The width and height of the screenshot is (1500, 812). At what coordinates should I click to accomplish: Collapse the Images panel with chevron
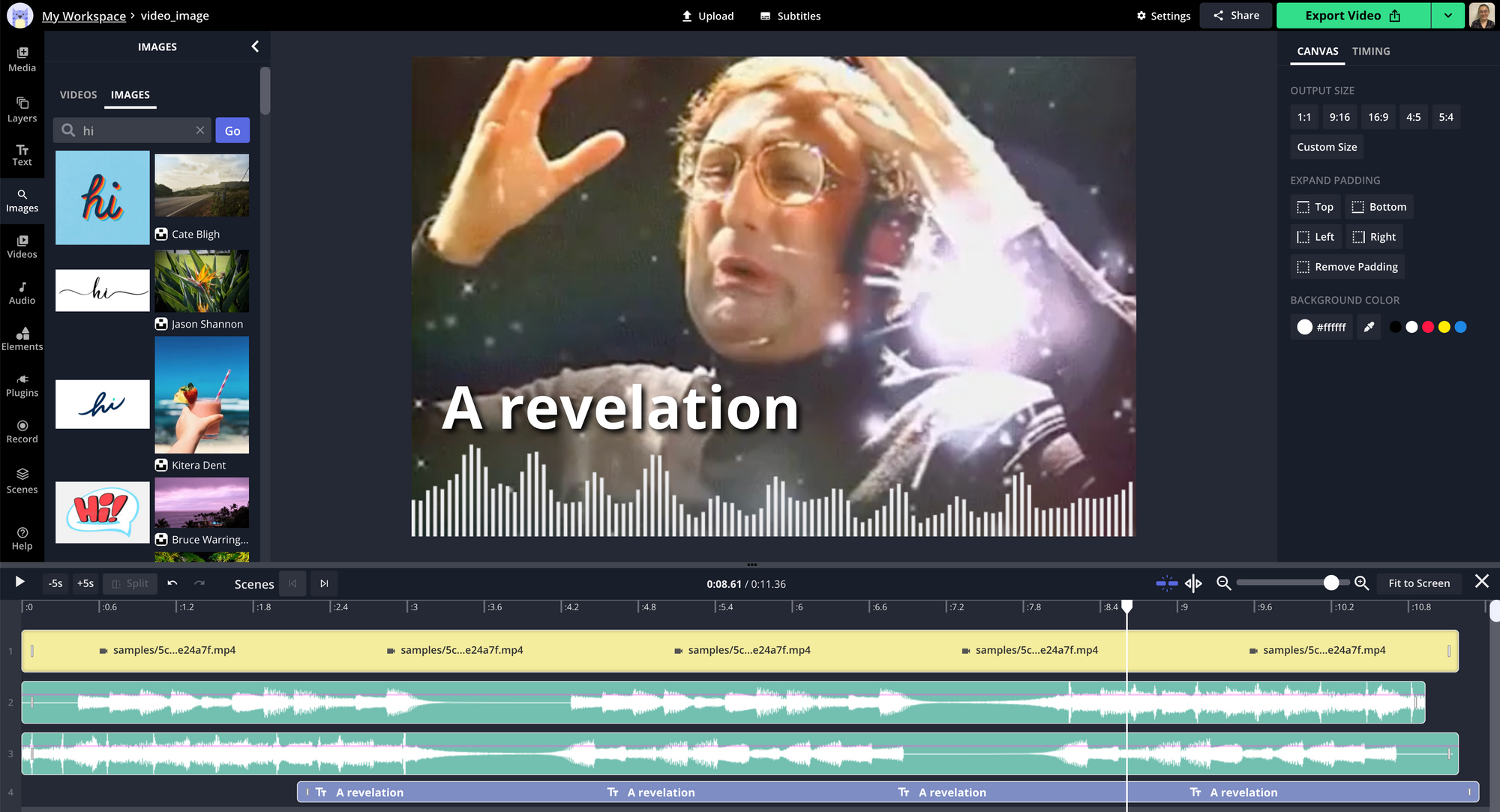coord(255,46)
